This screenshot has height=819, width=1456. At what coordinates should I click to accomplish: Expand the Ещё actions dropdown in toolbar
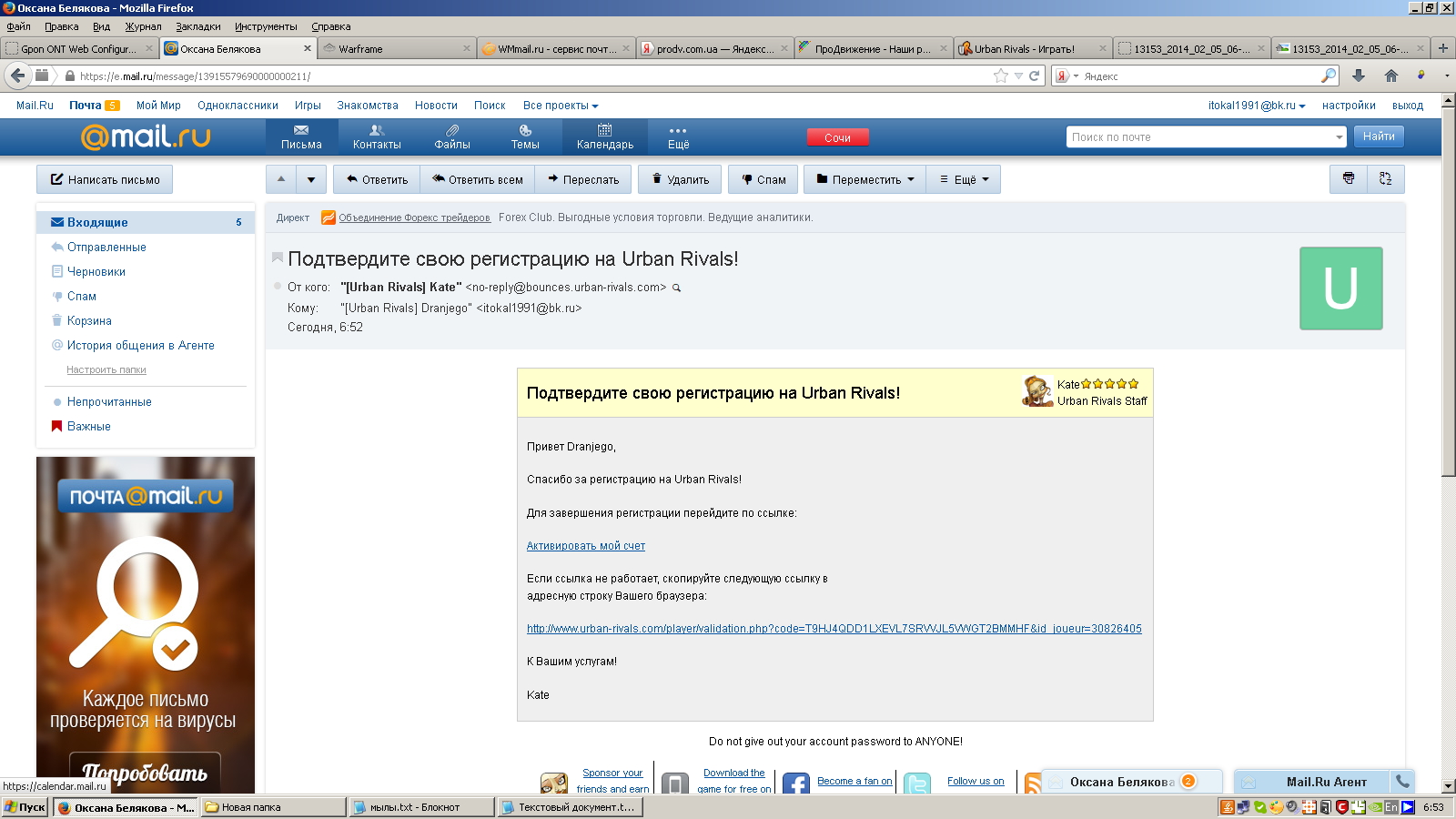(x=964, y=179)
